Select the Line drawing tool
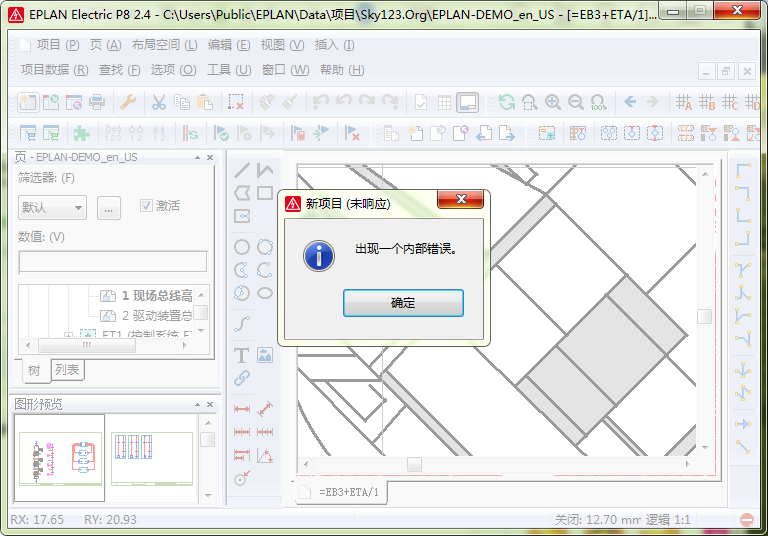 tap(241, 170)
